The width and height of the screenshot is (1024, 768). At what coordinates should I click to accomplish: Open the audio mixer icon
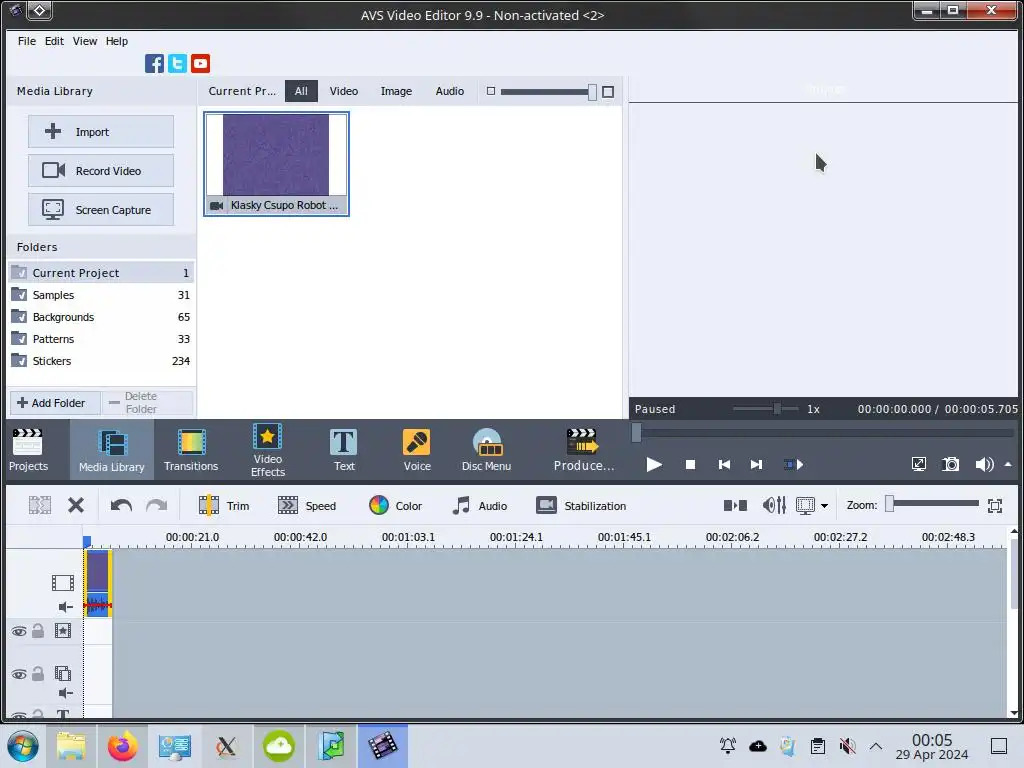[x=774, y=505]
